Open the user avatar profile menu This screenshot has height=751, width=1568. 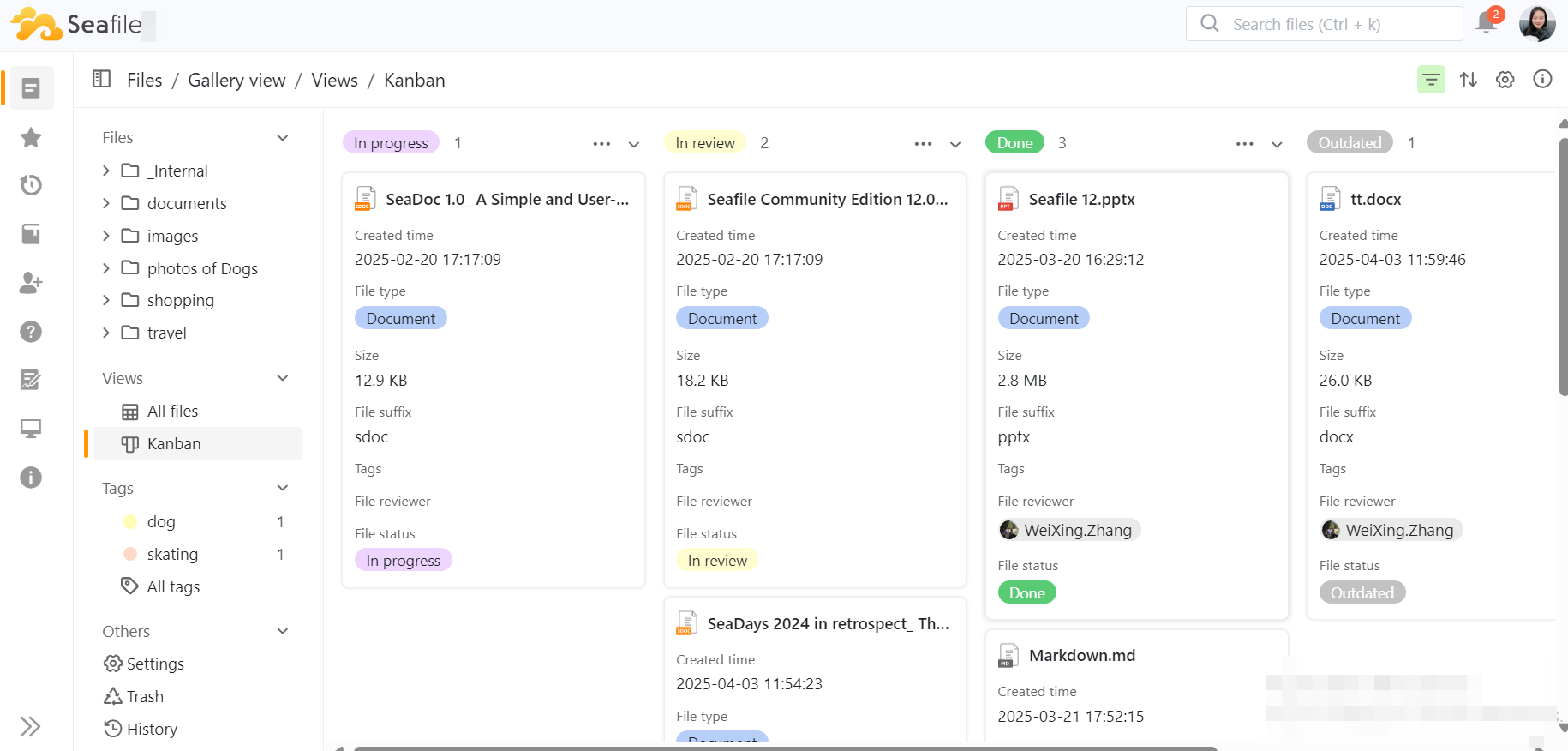[x=1537, y=23]
